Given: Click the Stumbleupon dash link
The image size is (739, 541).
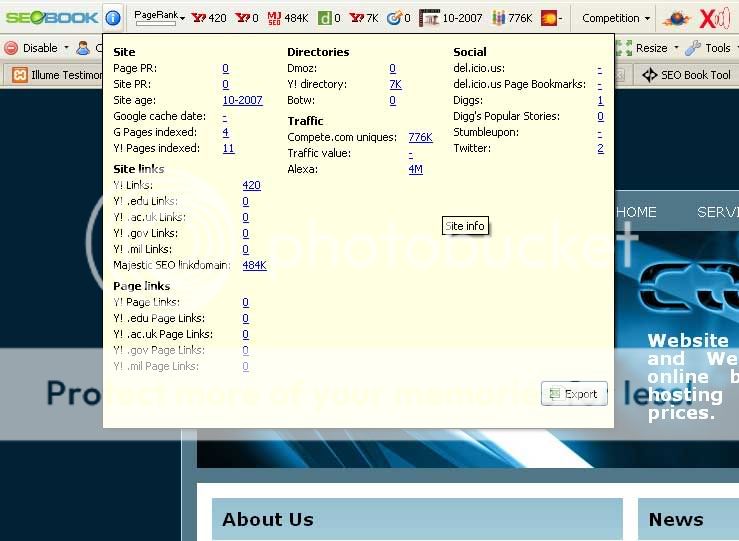Looking at the screenshot, I should point(599,132).
